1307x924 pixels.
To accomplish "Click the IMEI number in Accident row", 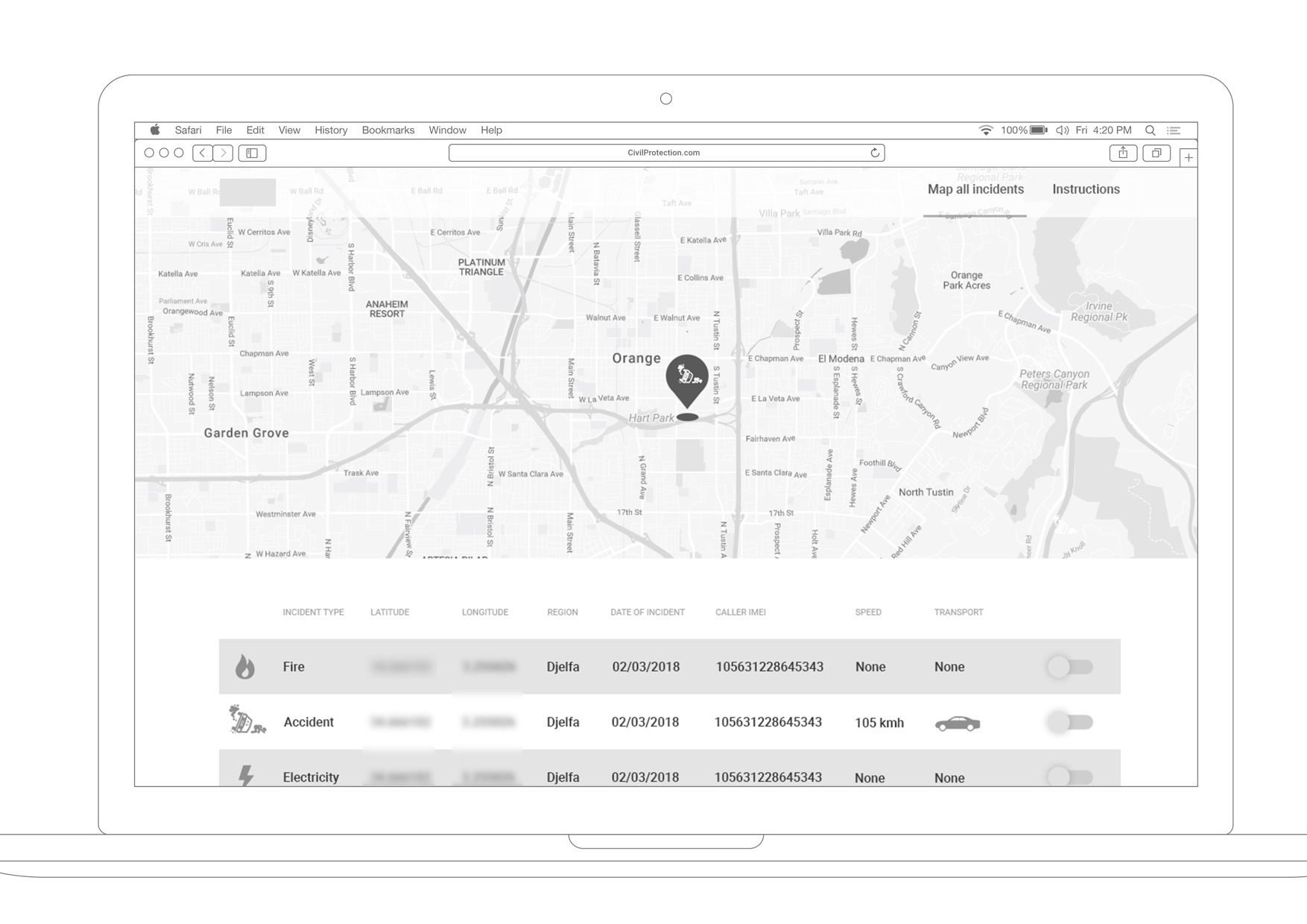I will [768, 722].
